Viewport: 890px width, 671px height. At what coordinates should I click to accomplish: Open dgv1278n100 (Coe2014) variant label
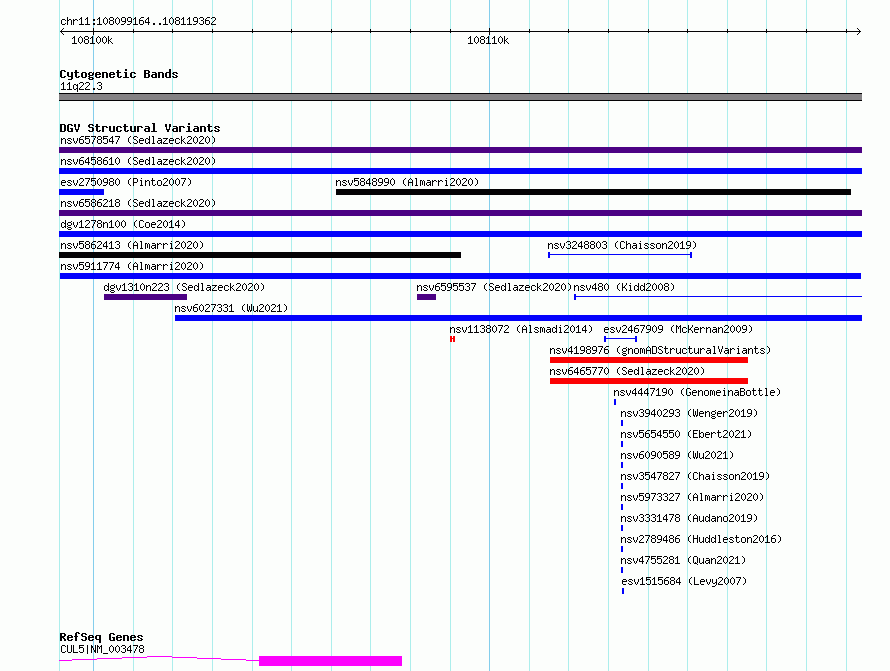tap(123, 224)
